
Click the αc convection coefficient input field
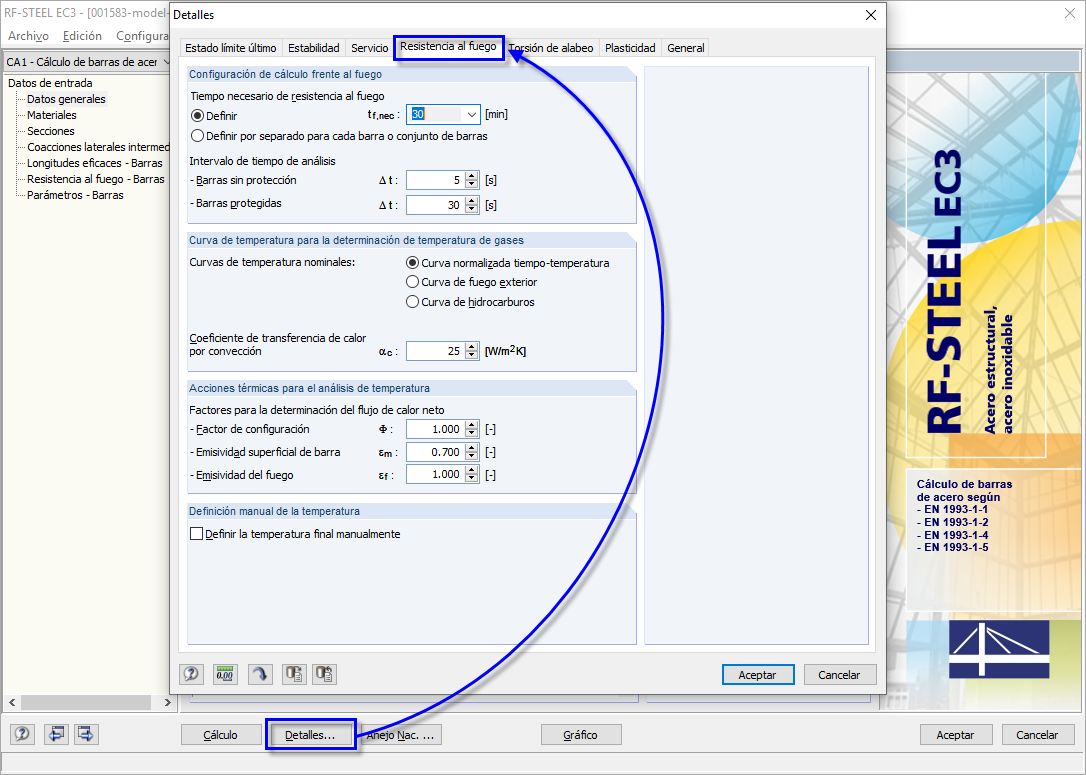click(x=436, y=351)
